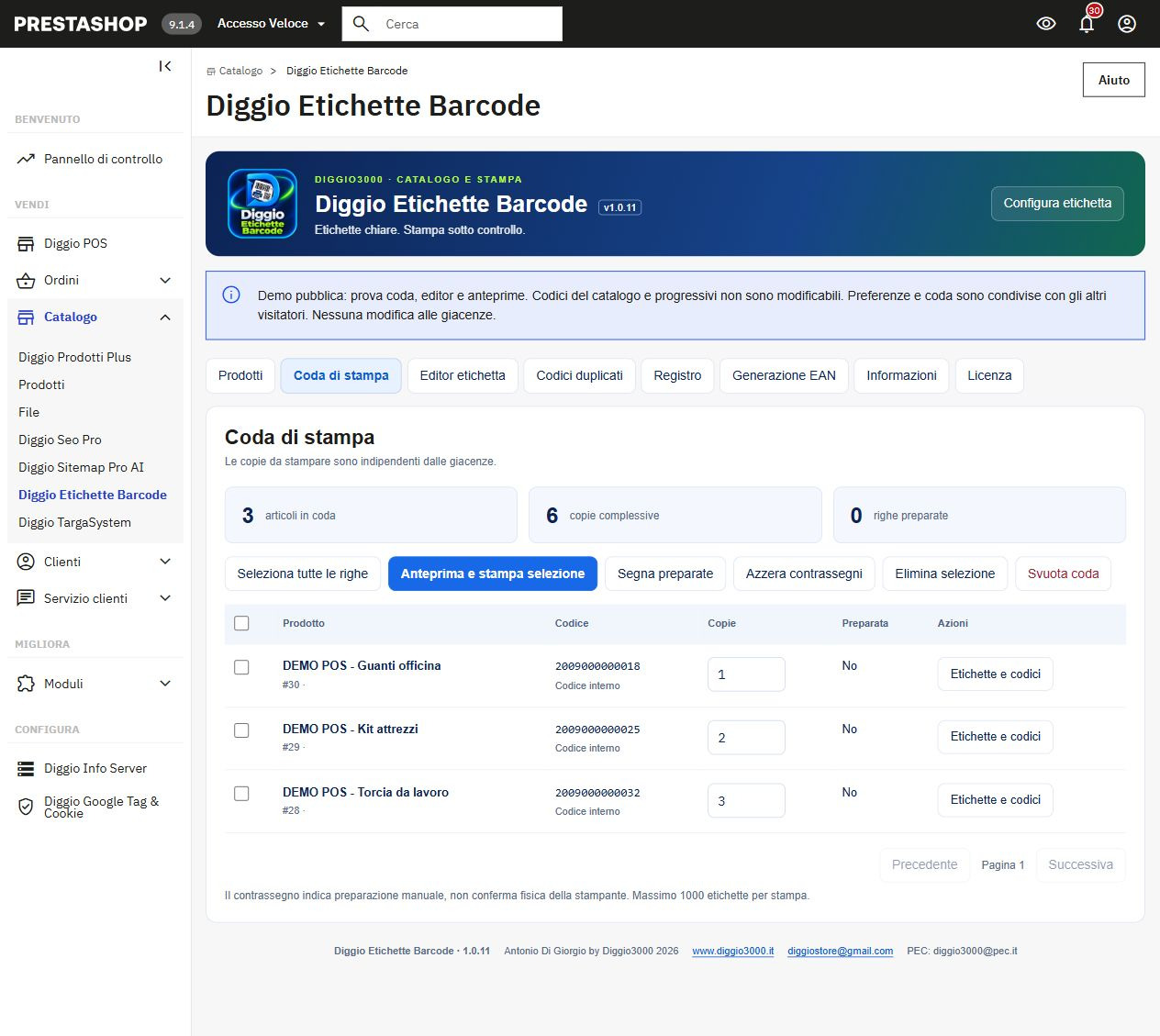Click the Diggio Google Tag shield icon
Image resolution: width=1160 pixels, height=1036 pixels.
tap(26, 806)
